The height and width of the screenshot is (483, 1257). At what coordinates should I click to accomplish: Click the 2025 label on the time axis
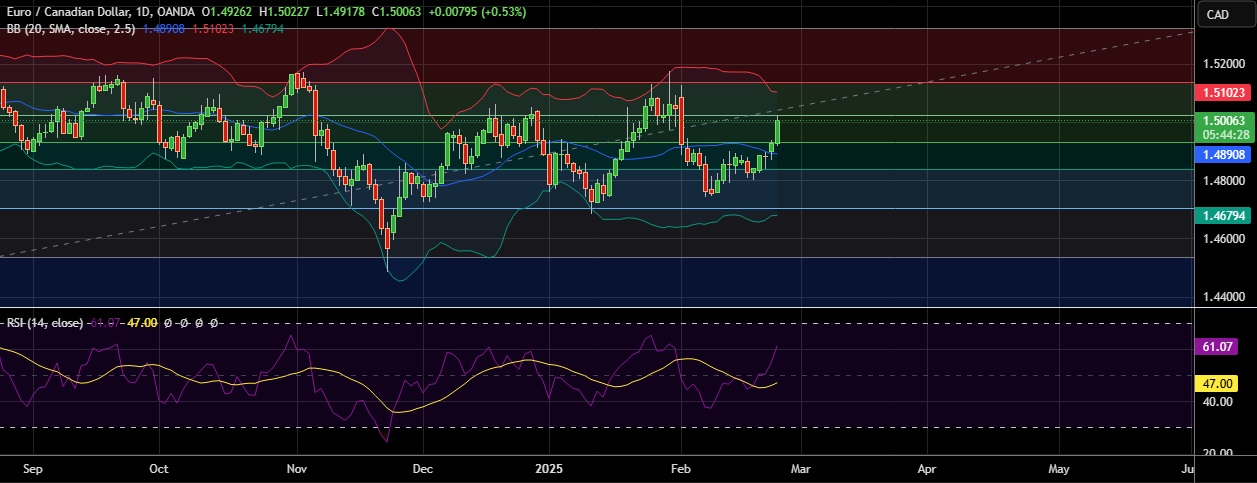[550, 467]
